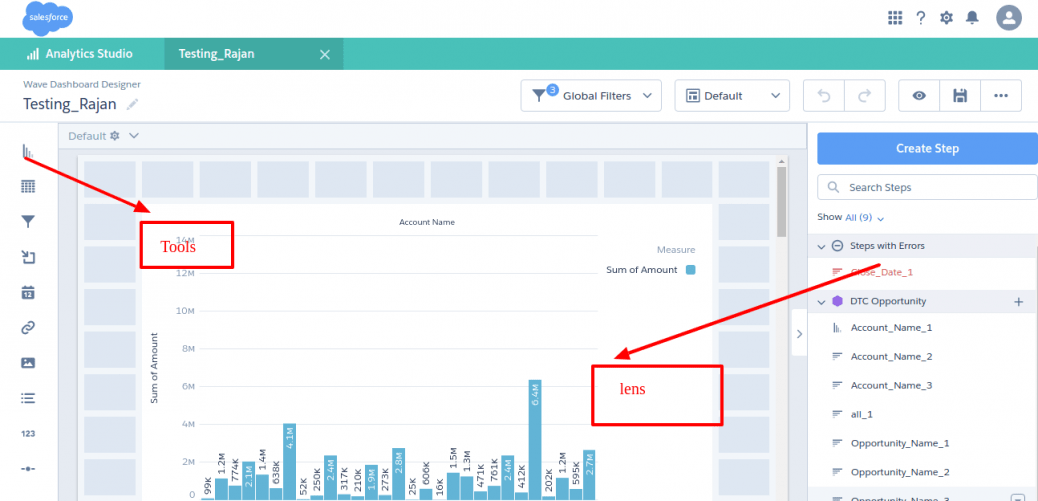1038x501 pixels.
Task: Click the Sum of Amount axis label
Action: click(x=154, y=370)
